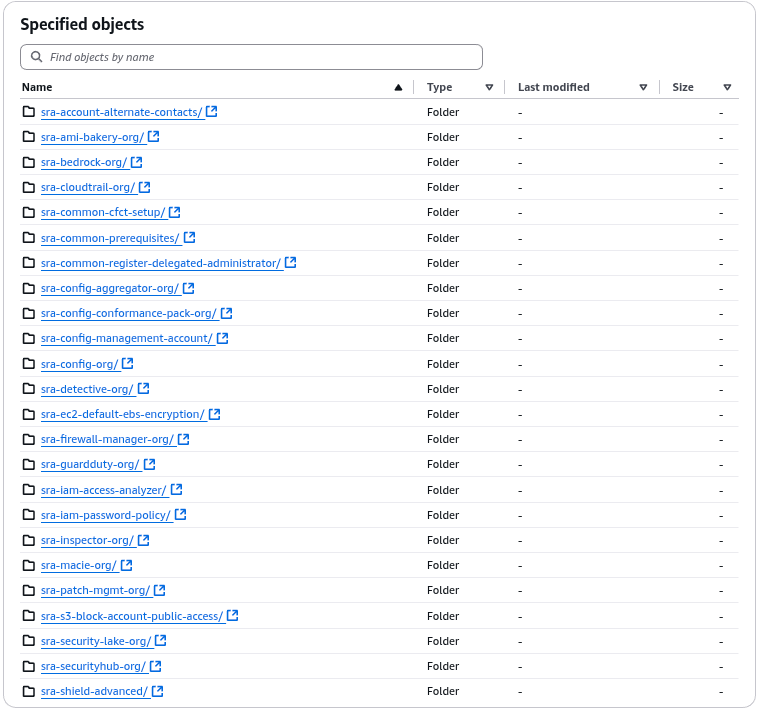The height and width of the screenshot is (710, 761).
Task: Open the sra-common-prerequisites/ folder link
Action: 110,238
